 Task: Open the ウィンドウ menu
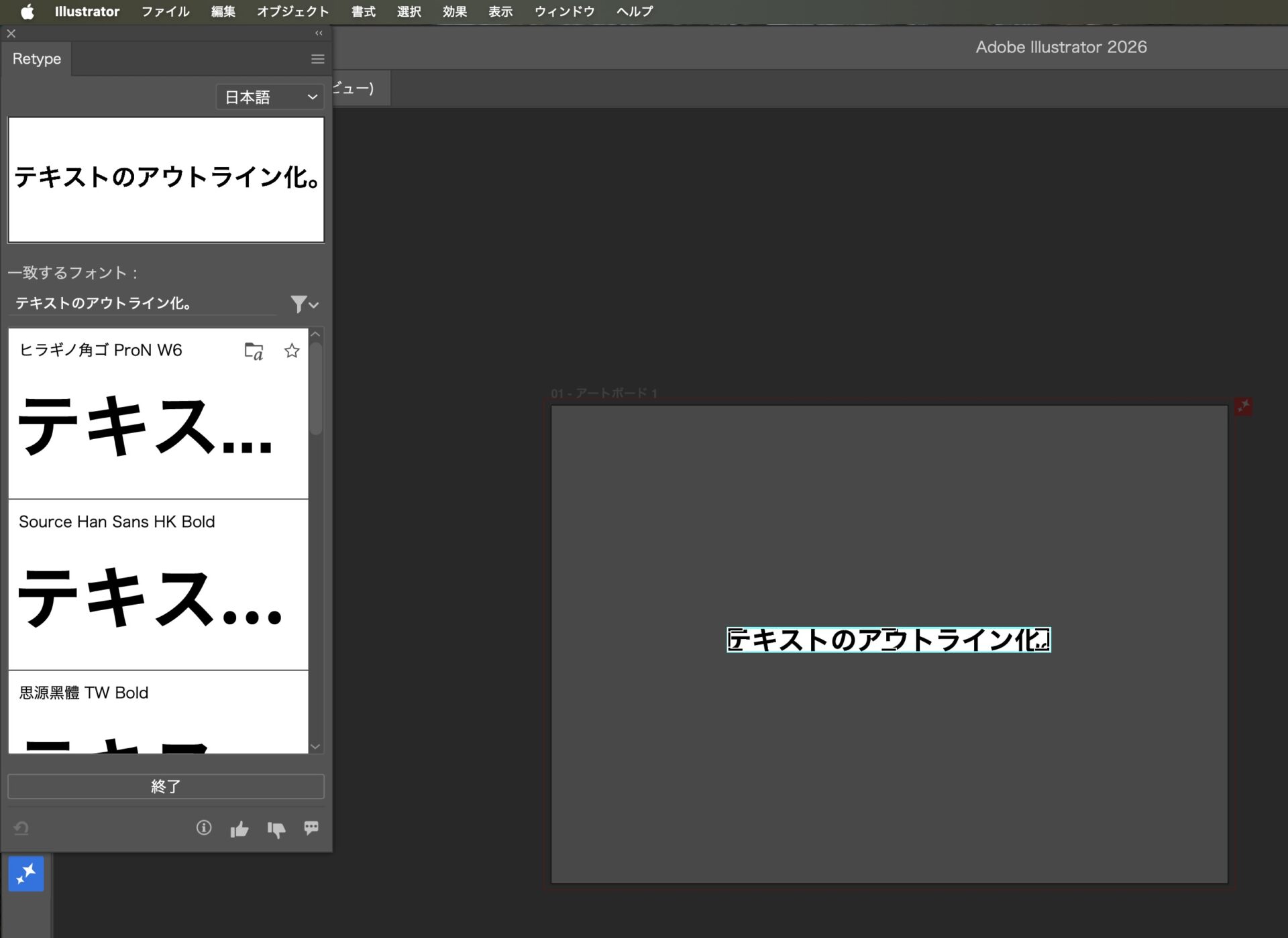563,11
